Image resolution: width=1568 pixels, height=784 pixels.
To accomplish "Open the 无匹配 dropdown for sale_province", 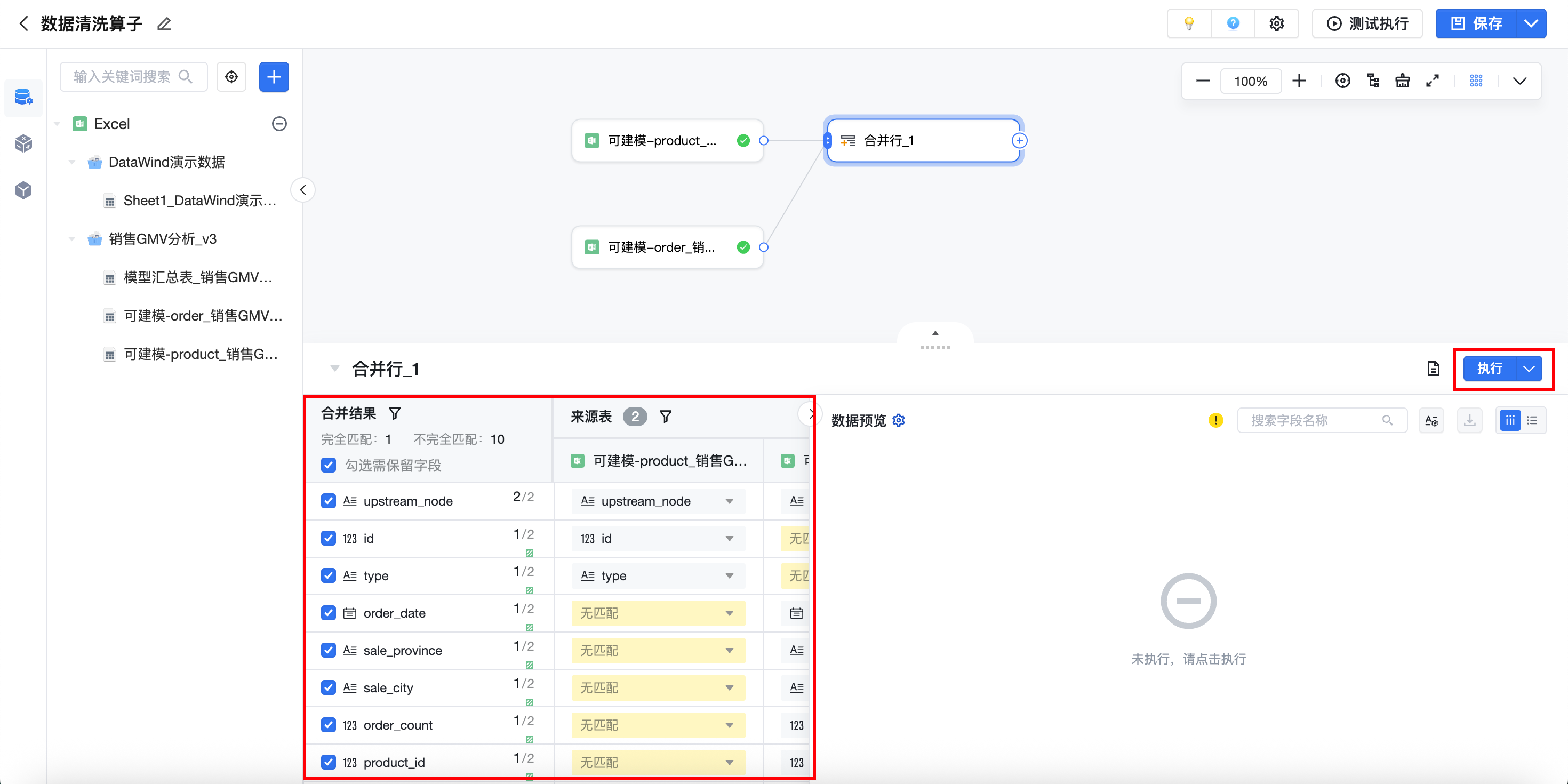I will tap(658, 651).
